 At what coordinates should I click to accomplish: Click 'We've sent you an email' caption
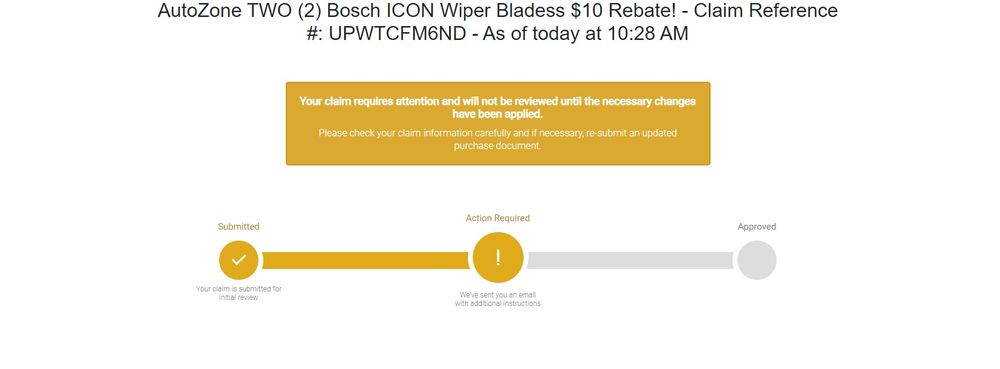point(498,295)
